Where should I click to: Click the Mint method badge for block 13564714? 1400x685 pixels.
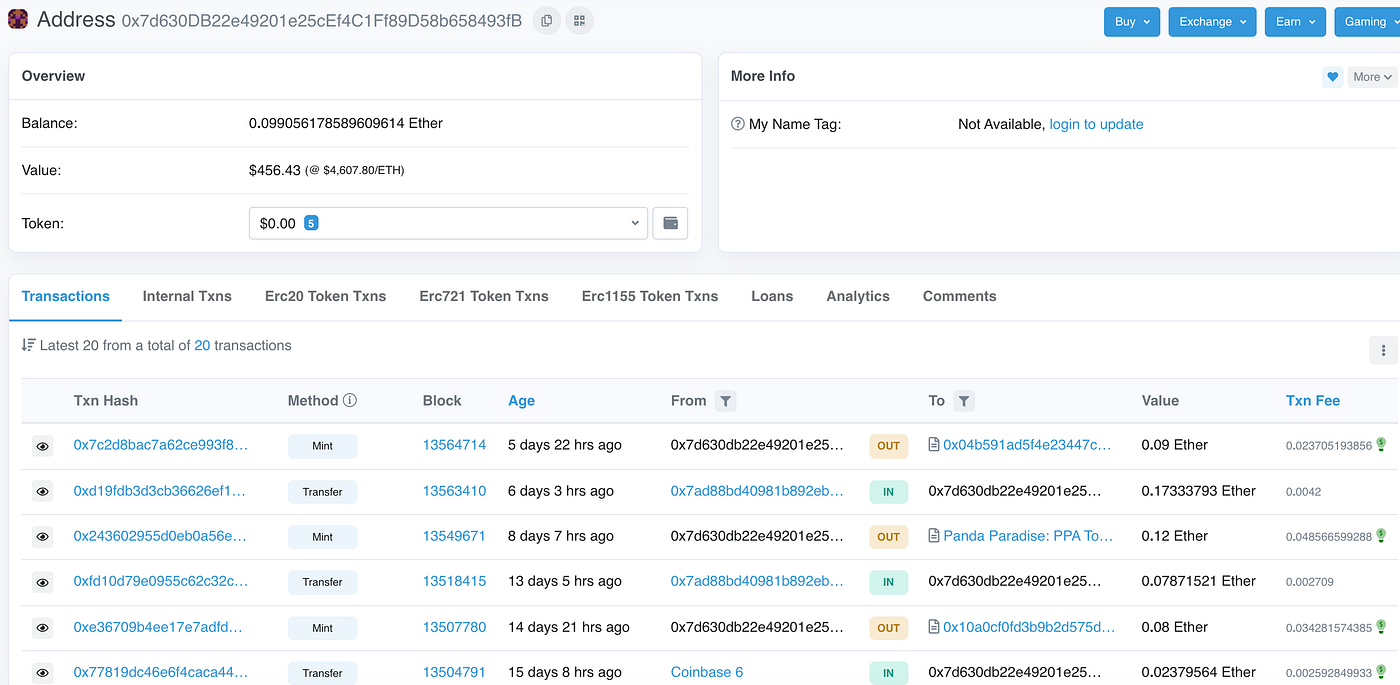[x=322, y=446]
